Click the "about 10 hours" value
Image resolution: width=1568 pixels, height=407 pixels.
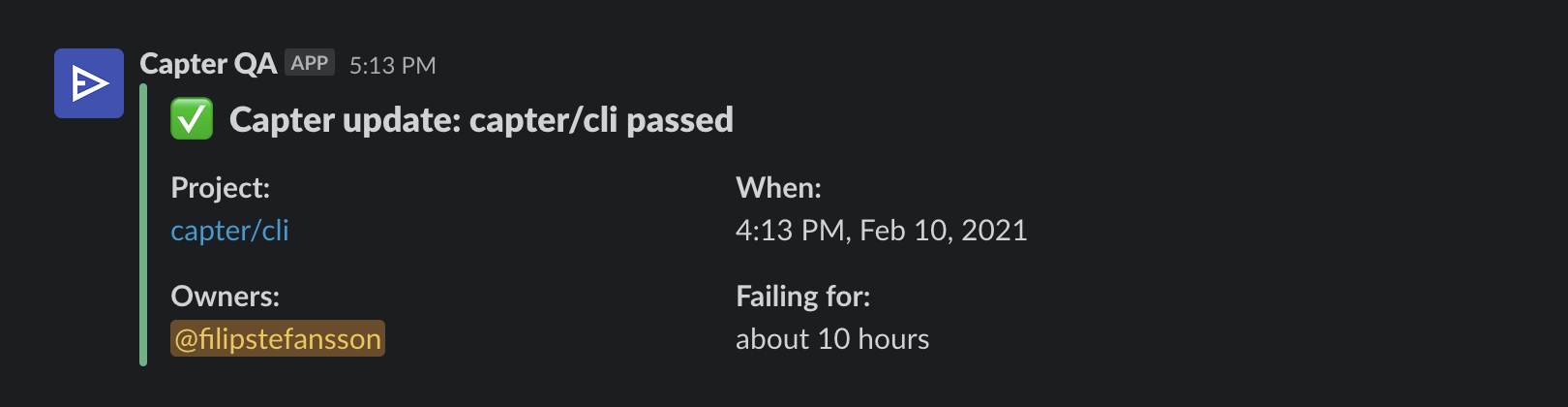832,339
